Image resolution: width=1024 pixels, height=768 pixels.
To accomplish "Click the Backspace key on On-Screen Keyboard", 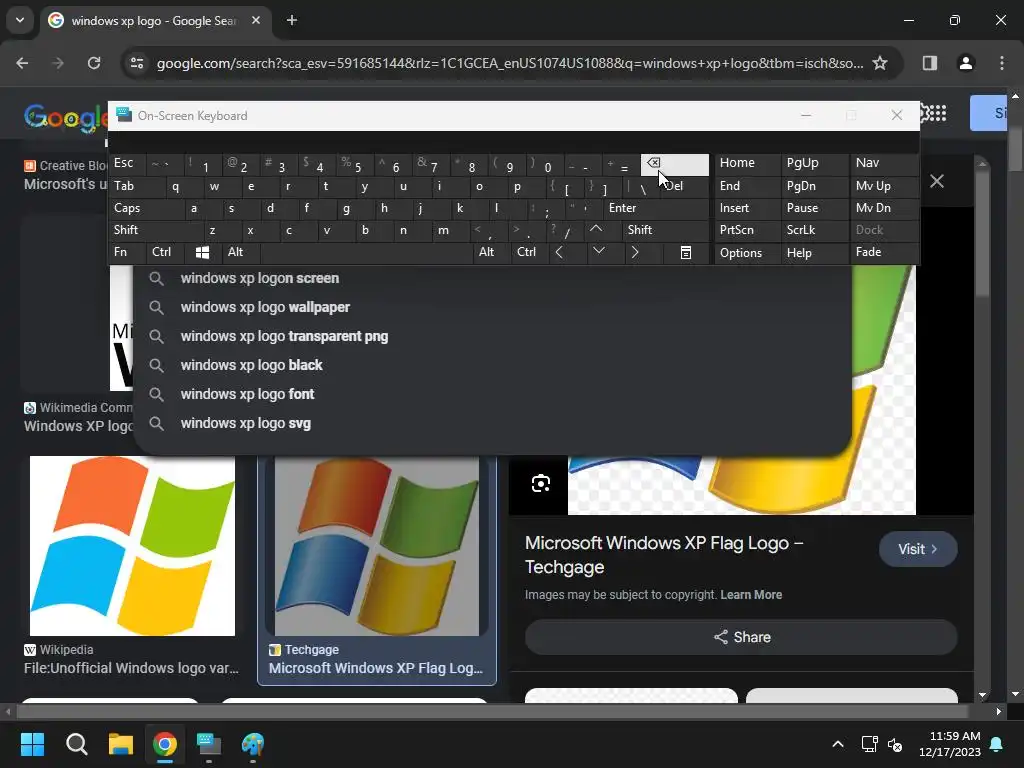I will [x=674, y=165].
